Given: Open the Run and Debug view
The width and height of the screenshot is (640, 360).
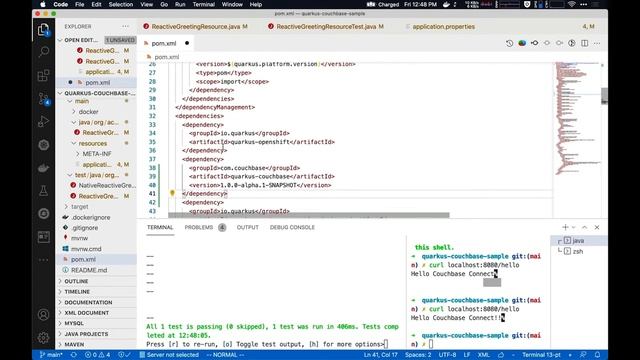Looking at the screenshot, I should [43, 121].
